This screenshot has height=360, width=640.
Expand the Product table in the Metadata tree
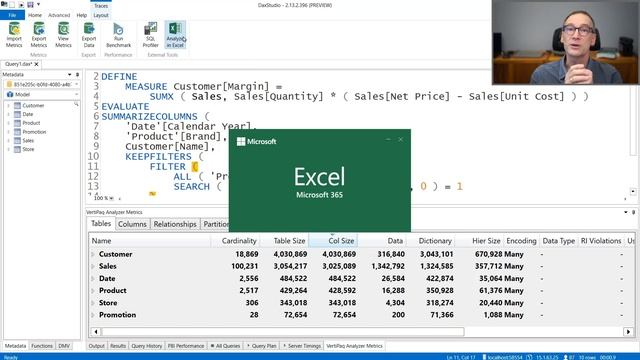(x=9, y=123)
